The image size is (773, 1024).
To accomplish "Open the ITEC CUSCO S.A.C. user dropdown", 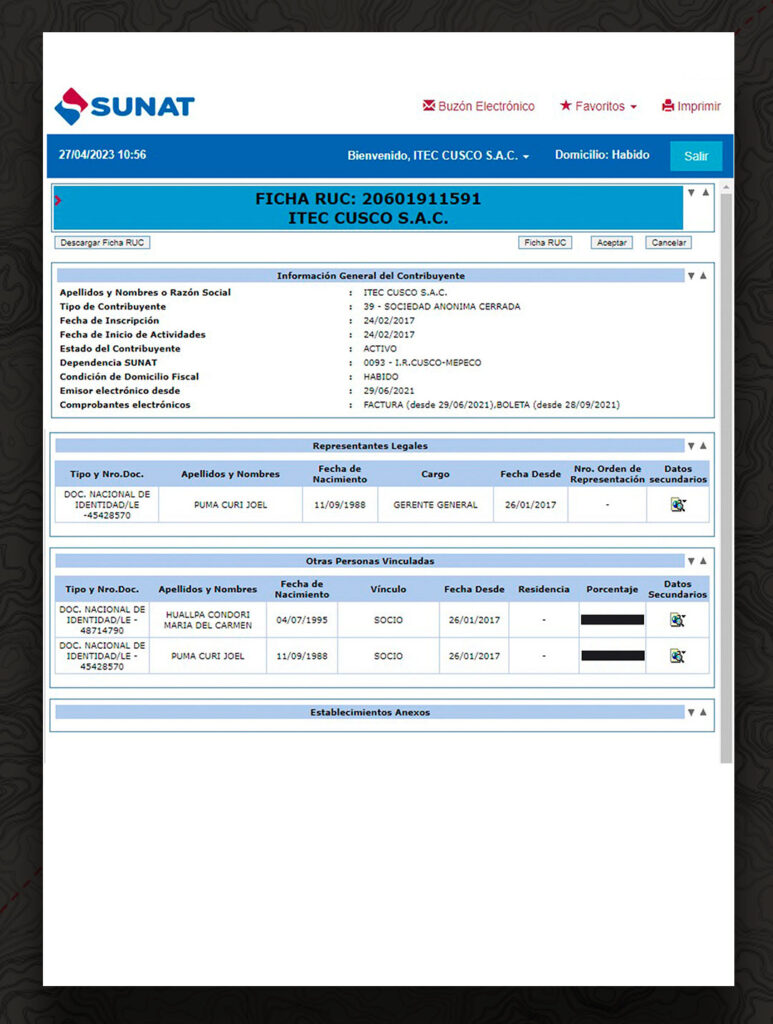I will [x=438, y=155].
